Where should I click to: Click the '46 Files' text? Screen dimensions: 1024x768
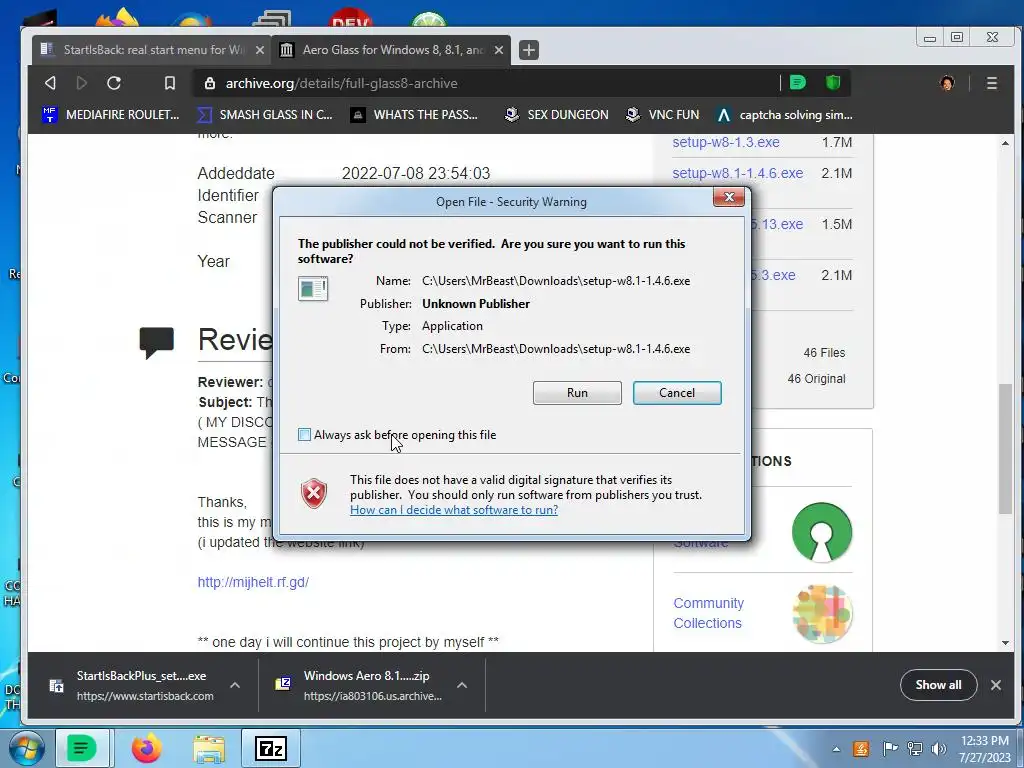coord(824,353)
